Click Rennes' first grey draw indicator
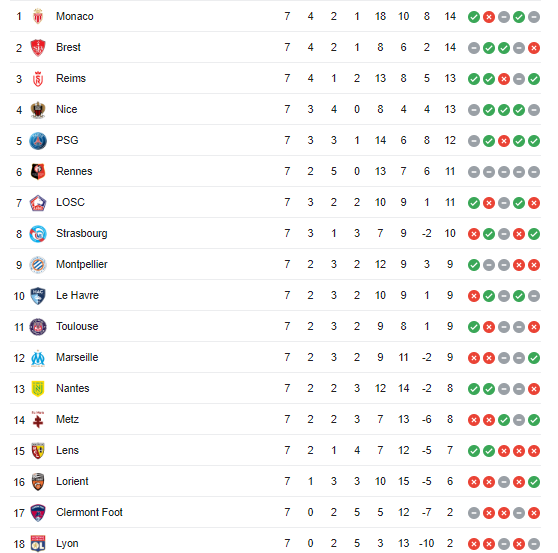The image size is (558, 553). point(474,172)
